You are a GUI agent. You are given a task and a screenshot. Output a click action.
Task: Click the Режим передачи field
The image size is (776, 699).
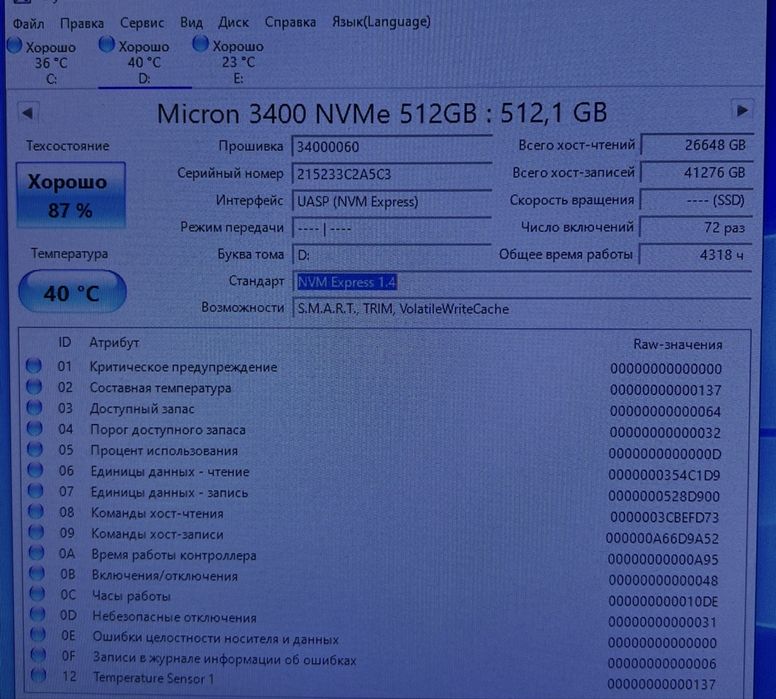(391, 228)
